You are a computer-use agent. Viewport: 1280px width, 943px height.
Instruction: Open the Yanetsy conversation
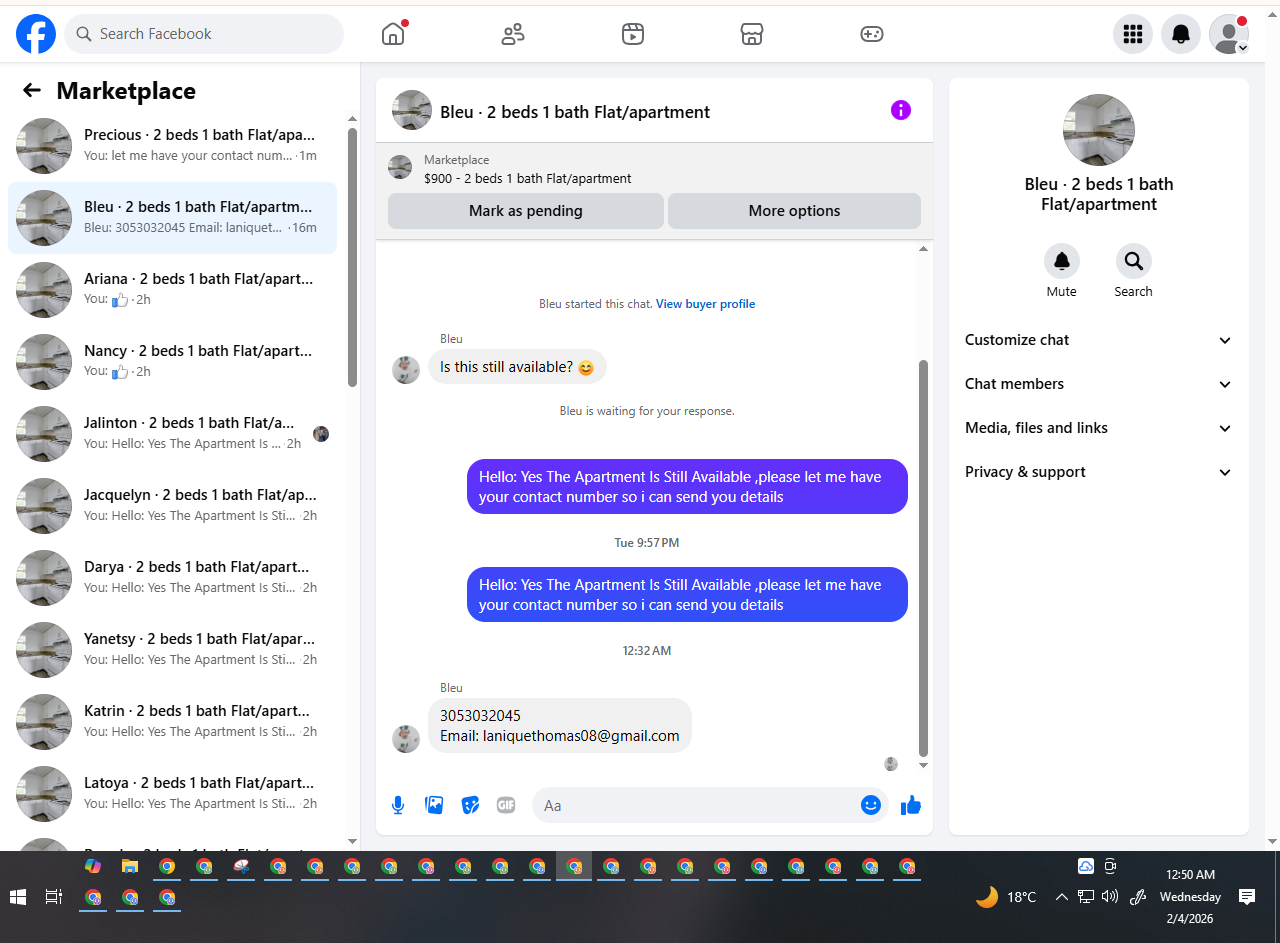pos(172,650)
